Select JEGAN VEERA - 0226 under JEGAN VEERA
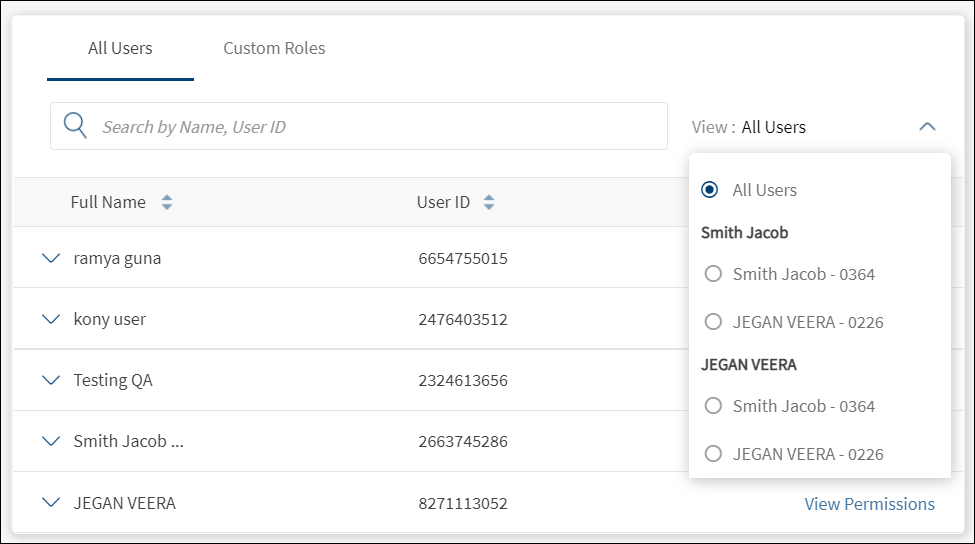This screenshot has height=544, width=975. 713,454
